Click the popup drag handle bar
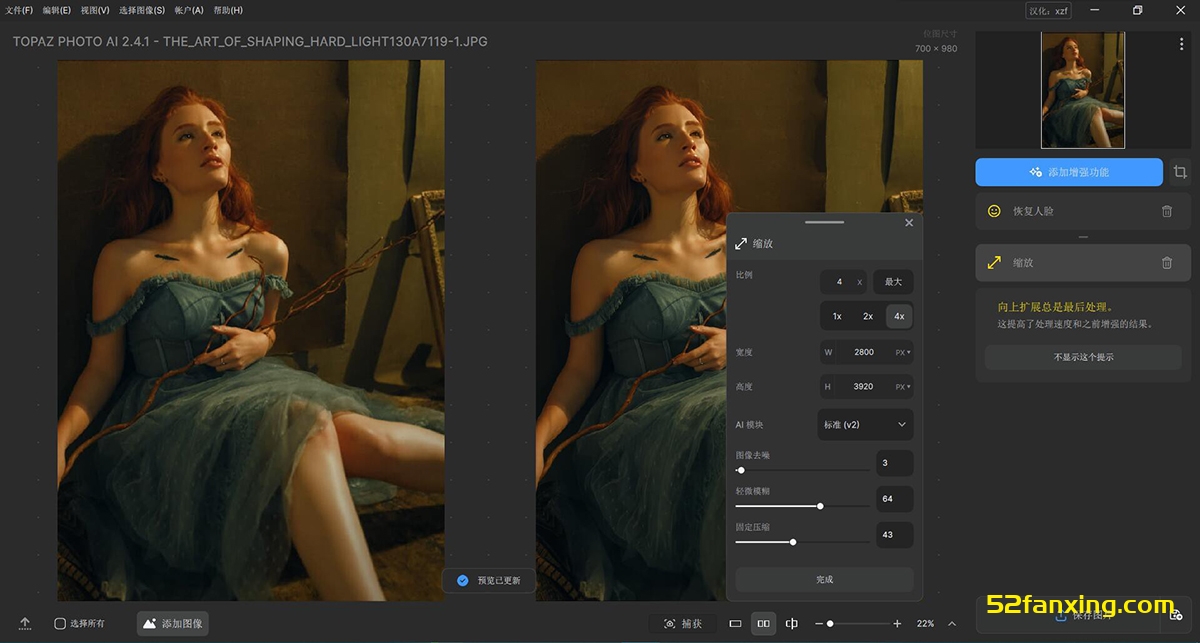1200x643 pixels. point(824,222)
